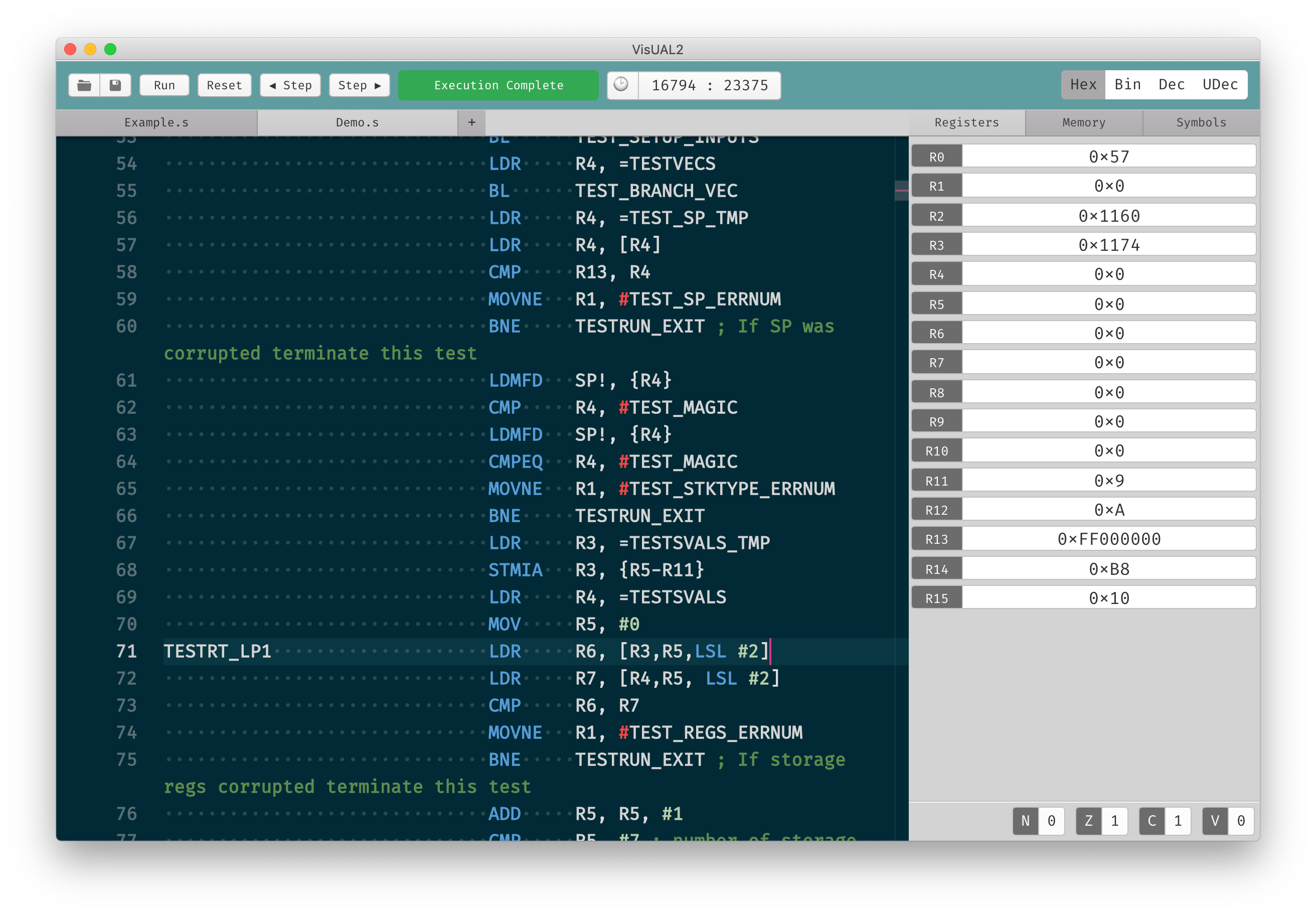Open the Symbols tab
Viewport: 1316px width, 915px height.
click(x=1201, y=122)
